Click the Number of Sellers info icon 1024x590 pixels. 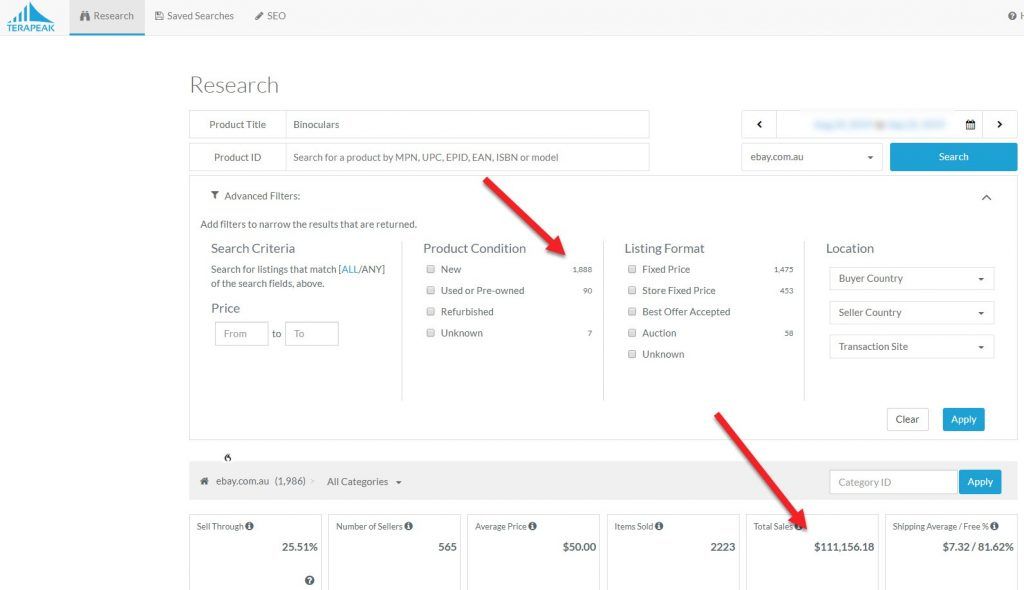point(408,526)
